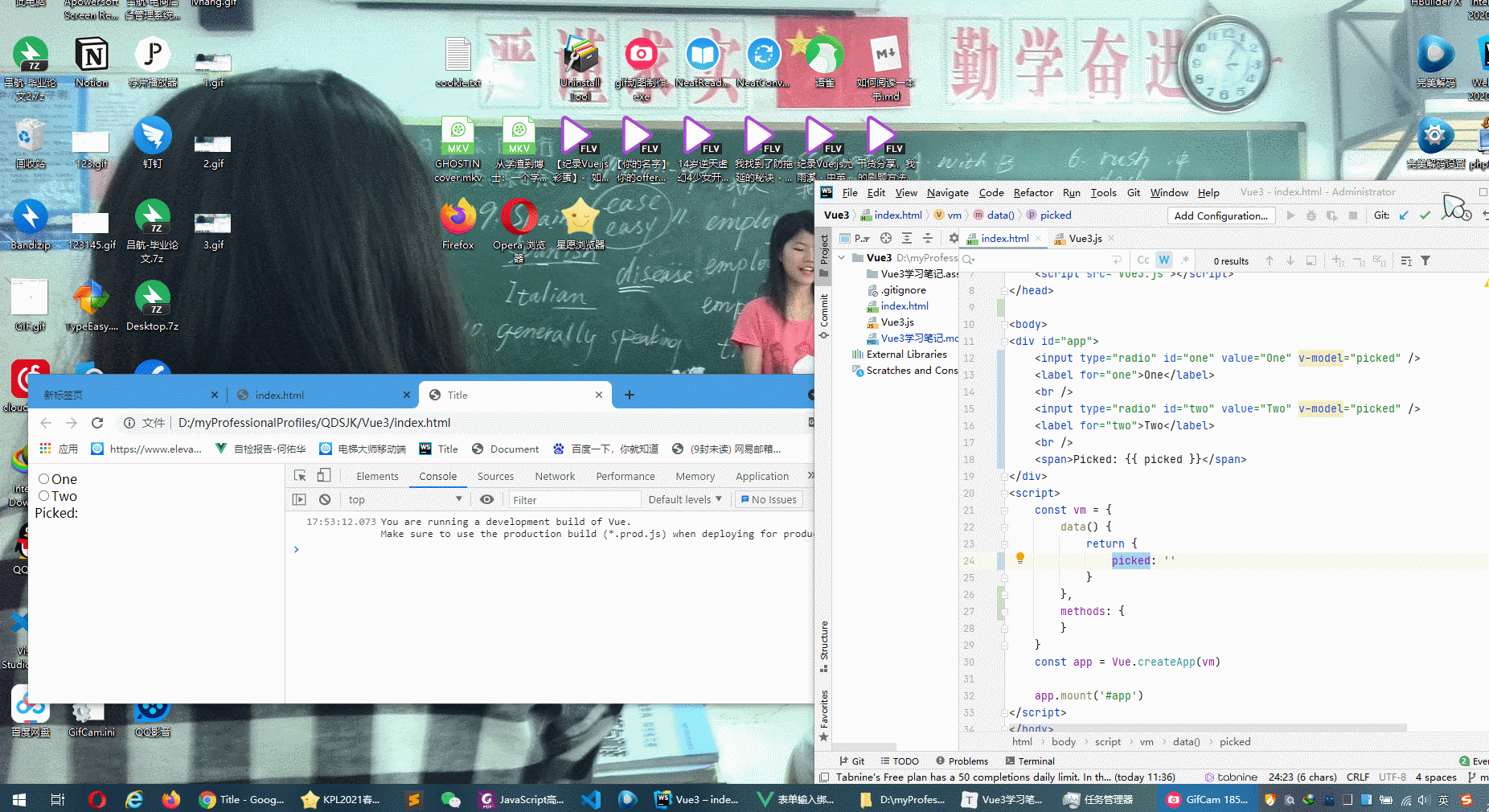The image size is (1489, 812).
Task: Click the previous occurrence up arrow
Action: (x=1270, y=260)
